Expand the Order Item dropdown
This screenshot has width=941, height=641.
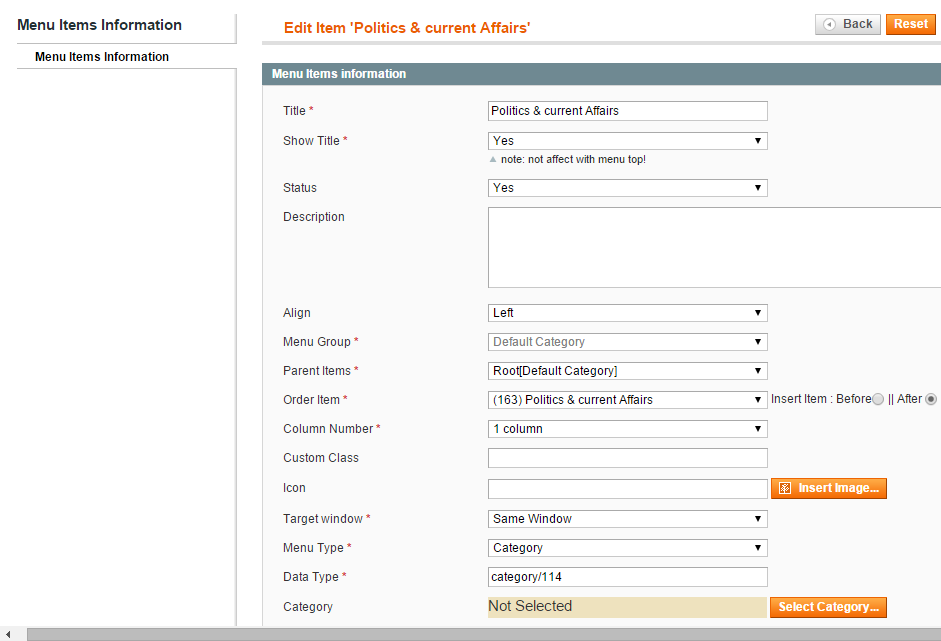(x=628, y=400)
